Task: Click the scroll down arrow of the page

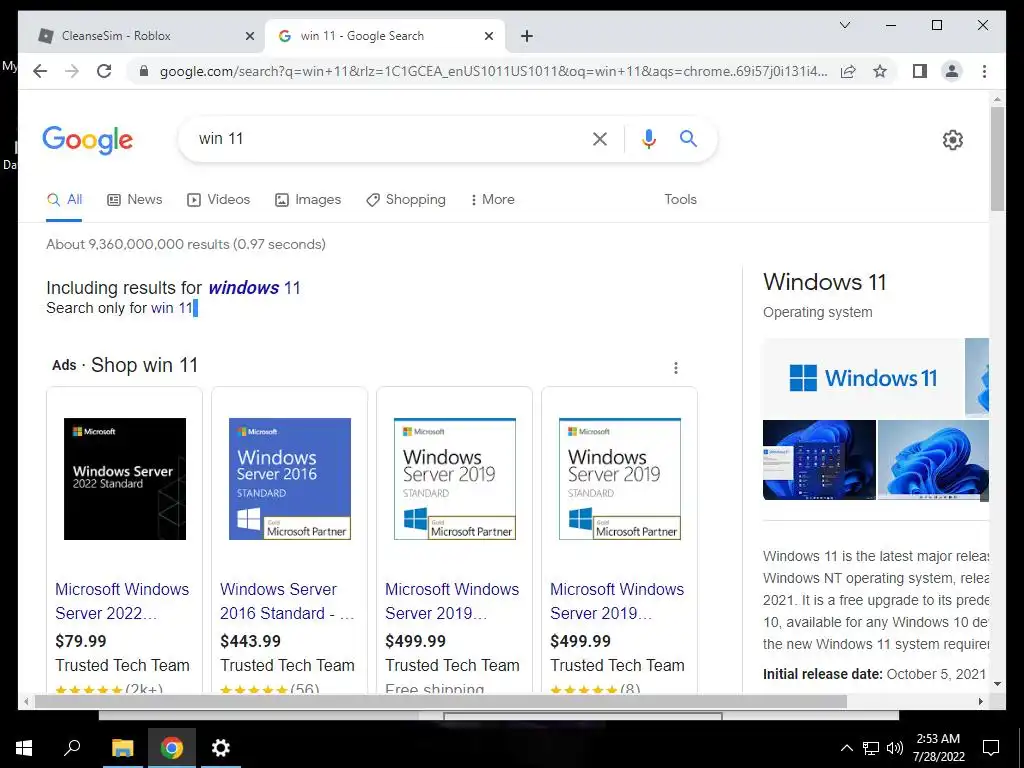Action: click(x=997, y=684)
